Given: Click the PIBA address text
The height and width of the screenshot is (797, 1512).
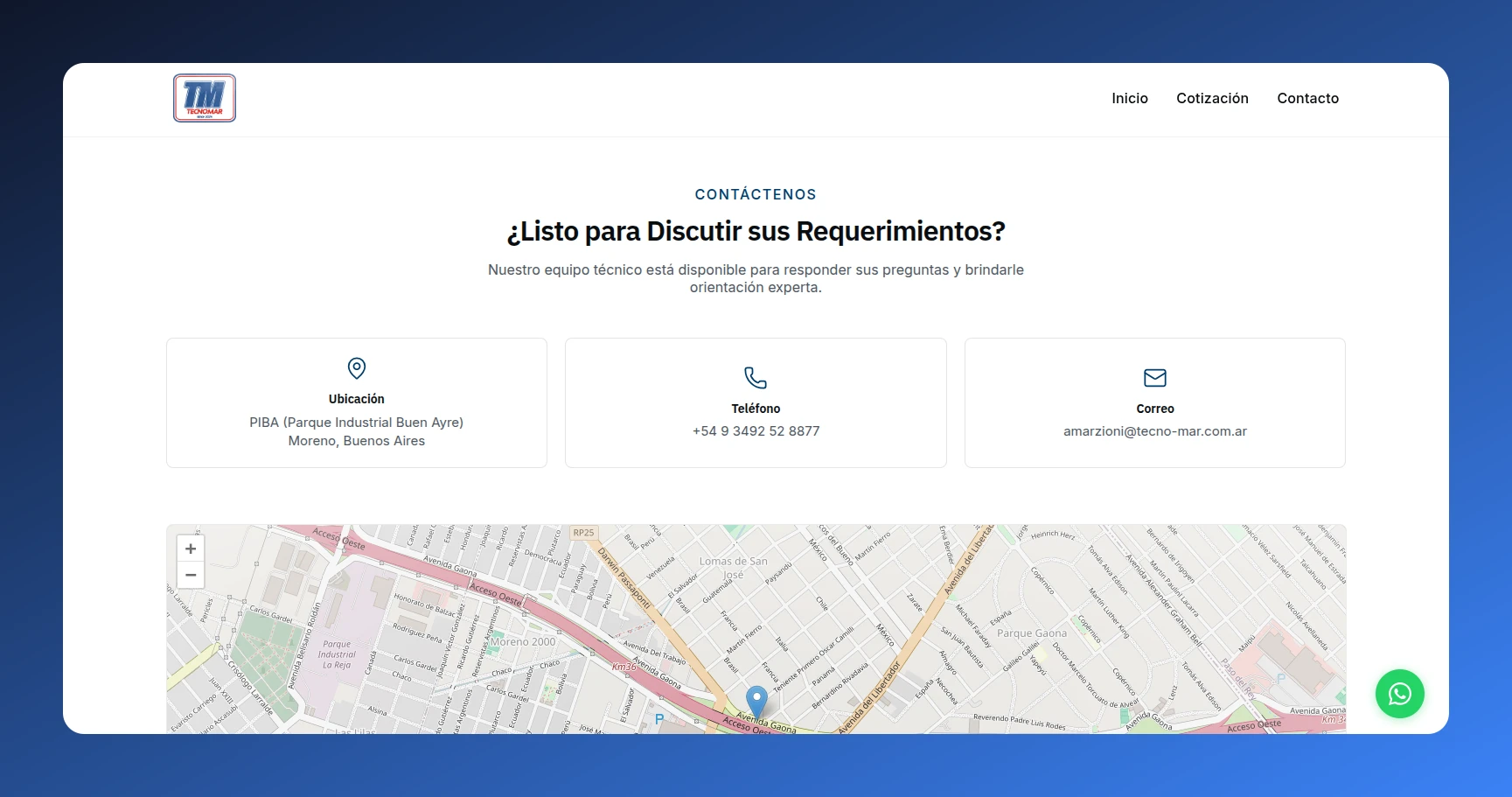Looking at the screenshot, I should 357,423.
